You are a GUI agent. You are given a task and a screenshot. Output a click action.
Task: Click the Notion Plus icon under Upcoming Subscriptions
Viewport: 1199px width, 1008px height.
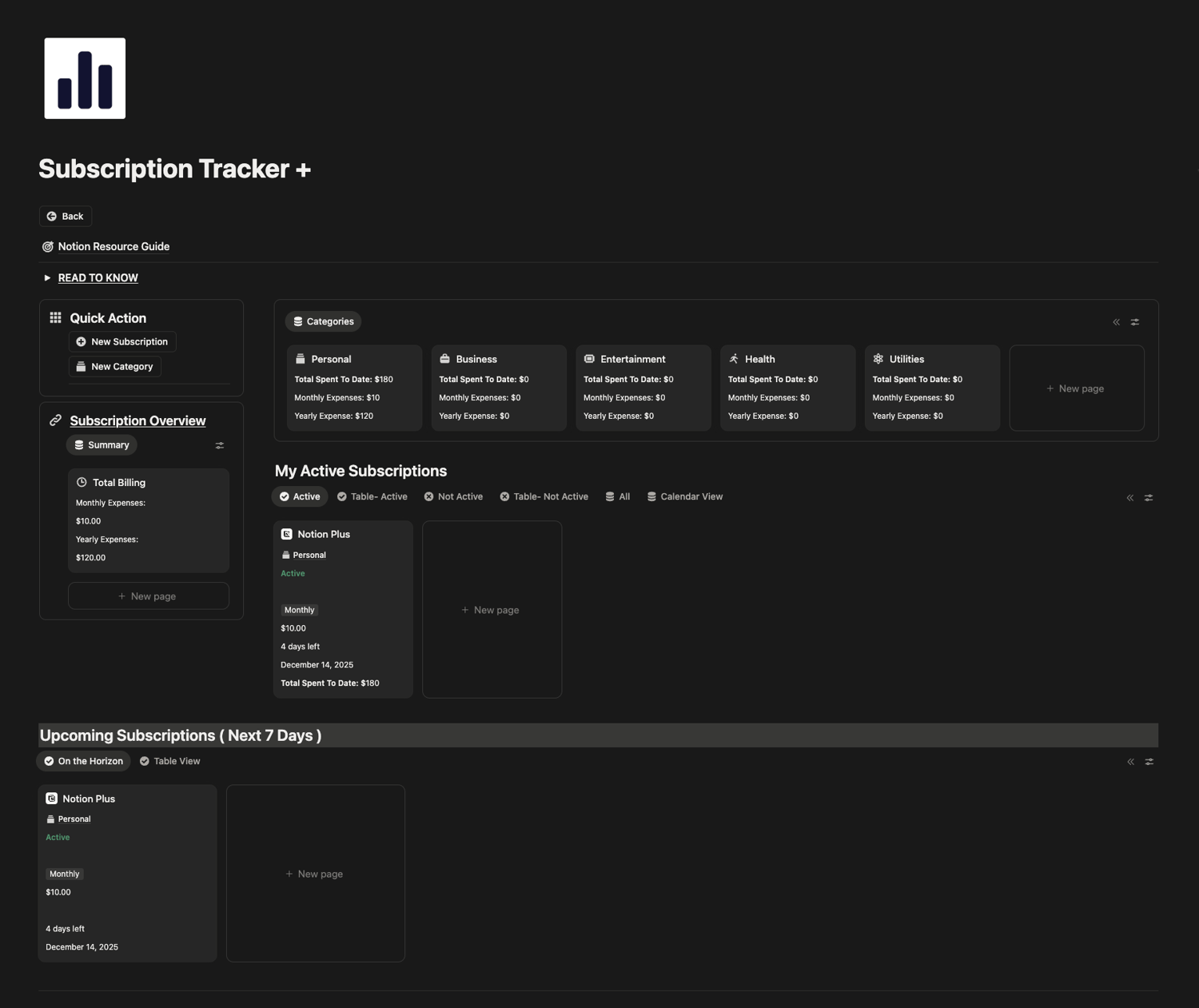coord(52,799)
